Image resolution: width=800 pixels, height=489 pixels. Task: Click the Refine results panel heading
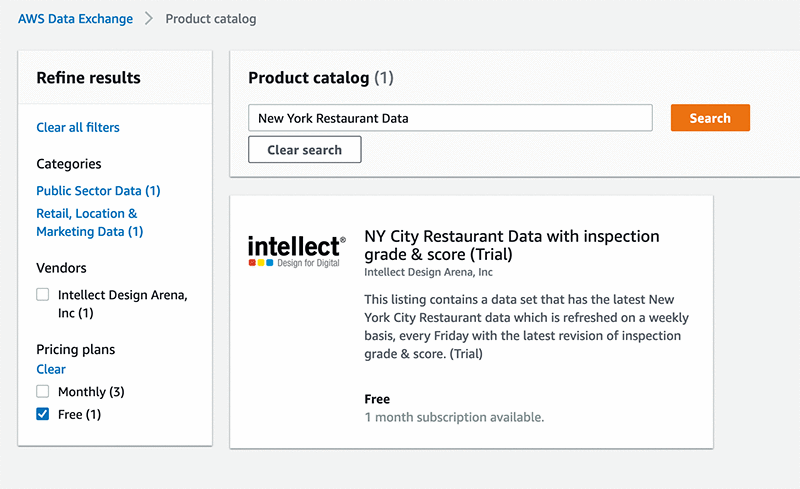tap(88, 78)
